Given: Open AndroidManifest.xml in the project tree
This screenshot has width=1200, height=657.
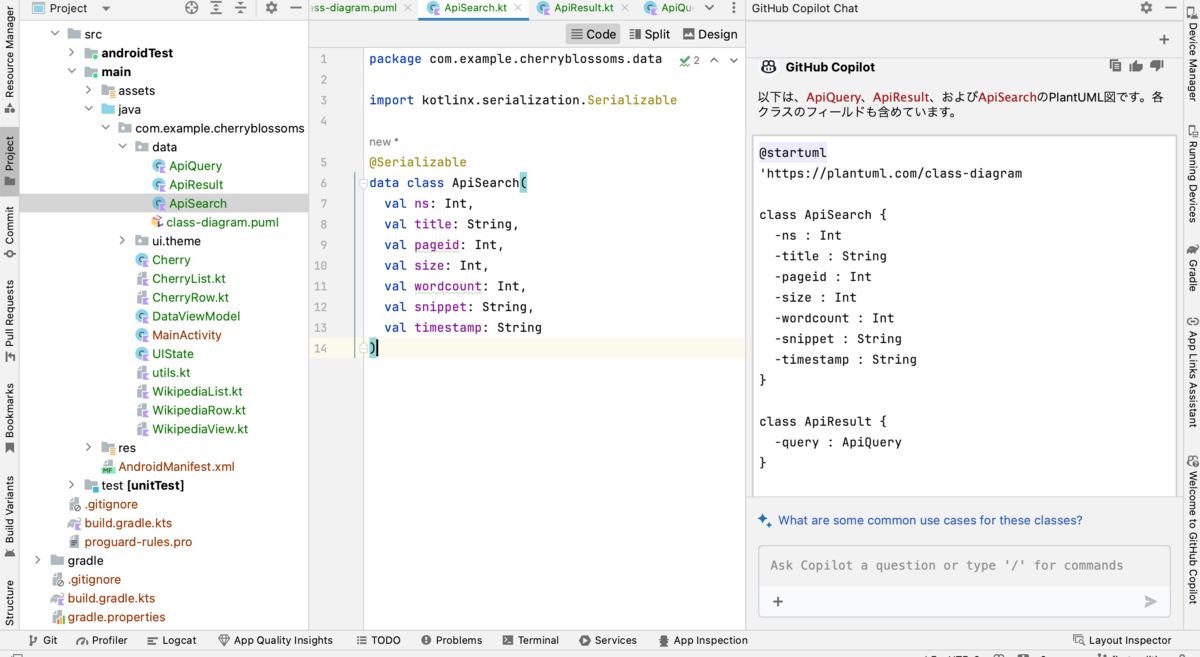Looking at the screenshot, I should pyautogui.click(x=176, y=467).
